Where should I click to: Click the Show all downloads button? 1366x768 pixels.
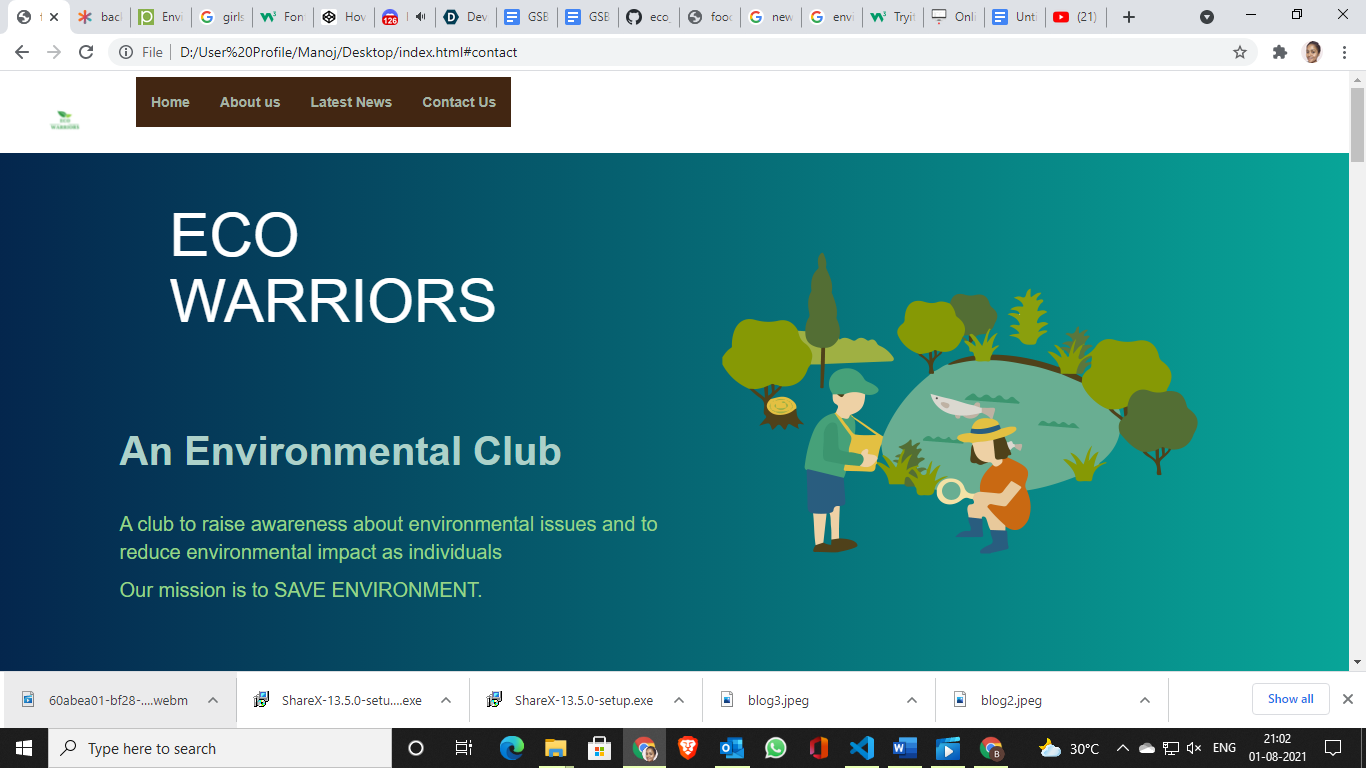(x=1290, y=699)
